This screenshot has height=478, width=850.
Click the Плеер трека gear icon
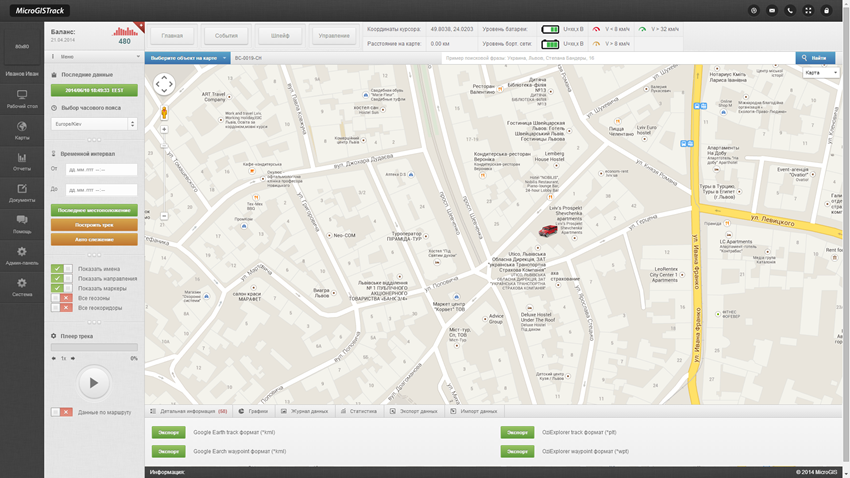coord(54,336)
